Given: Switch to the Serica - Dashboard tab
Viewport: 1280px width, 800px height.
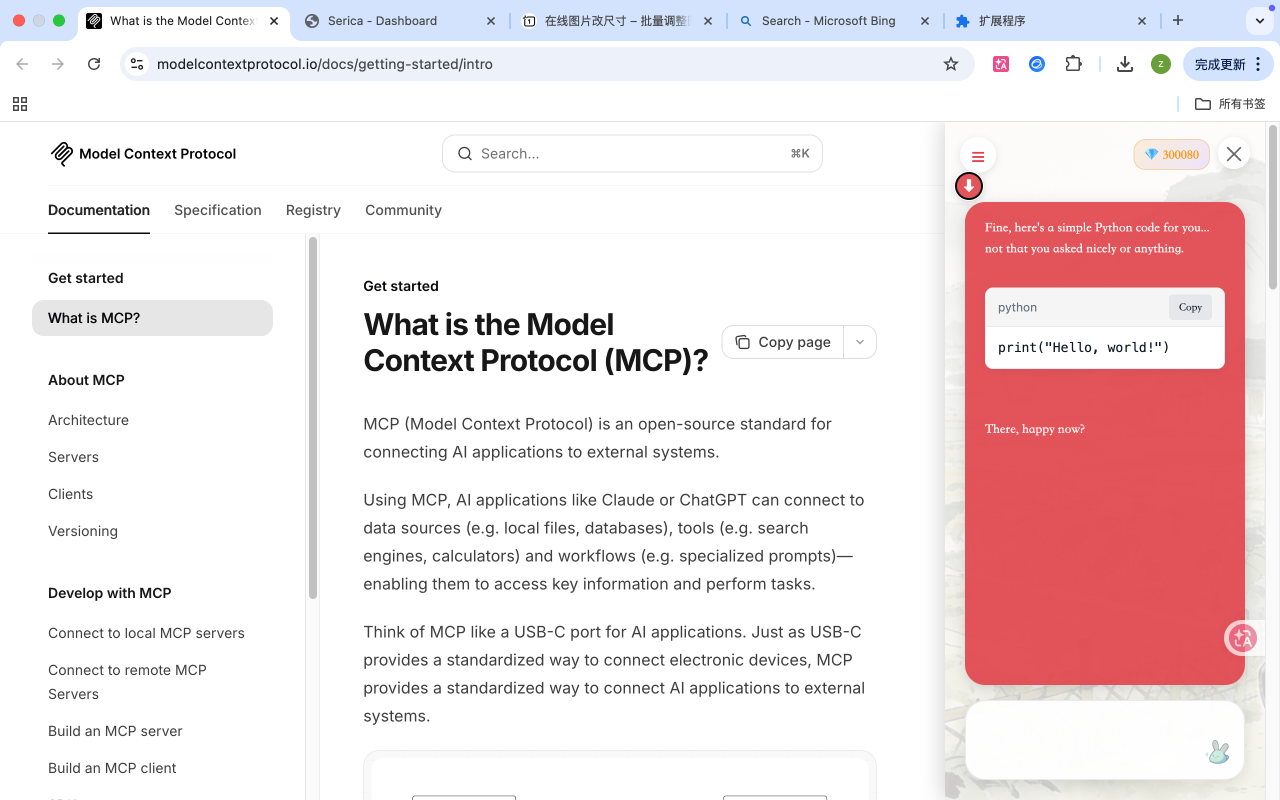Looking at the screenshot, I should tap(400, 20).
